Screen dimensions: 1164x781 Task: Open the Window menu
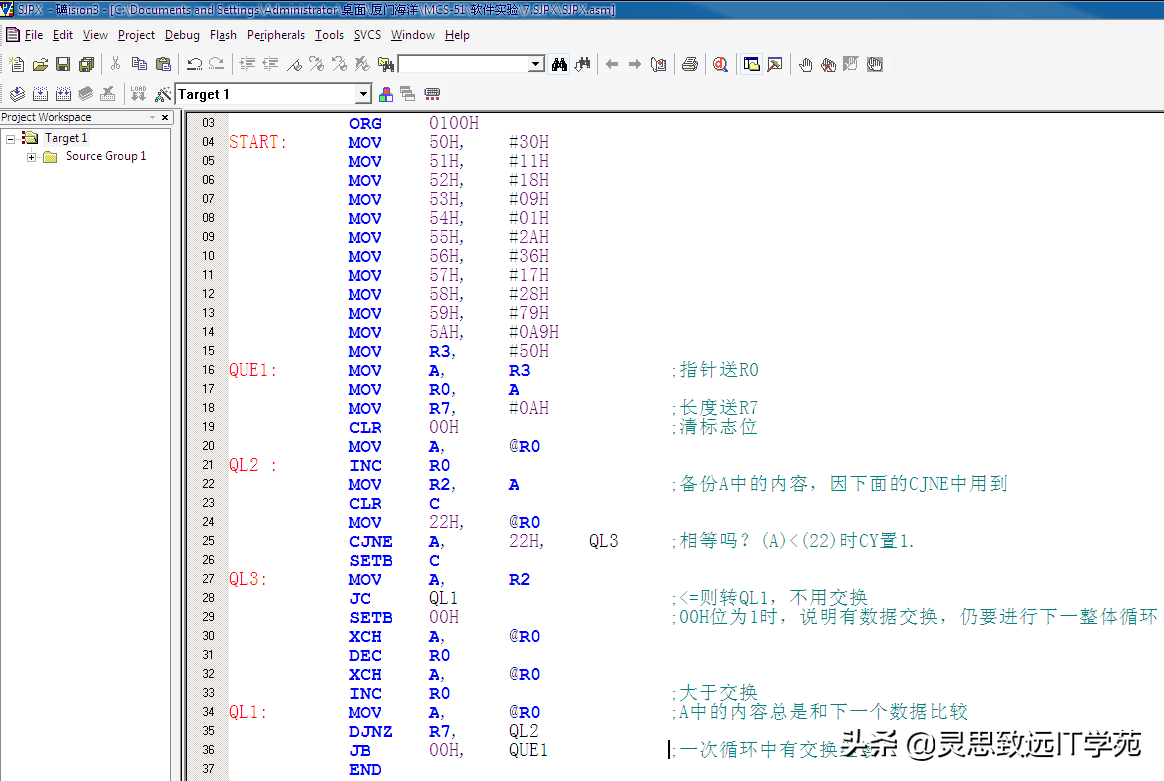tap(413, 35)
